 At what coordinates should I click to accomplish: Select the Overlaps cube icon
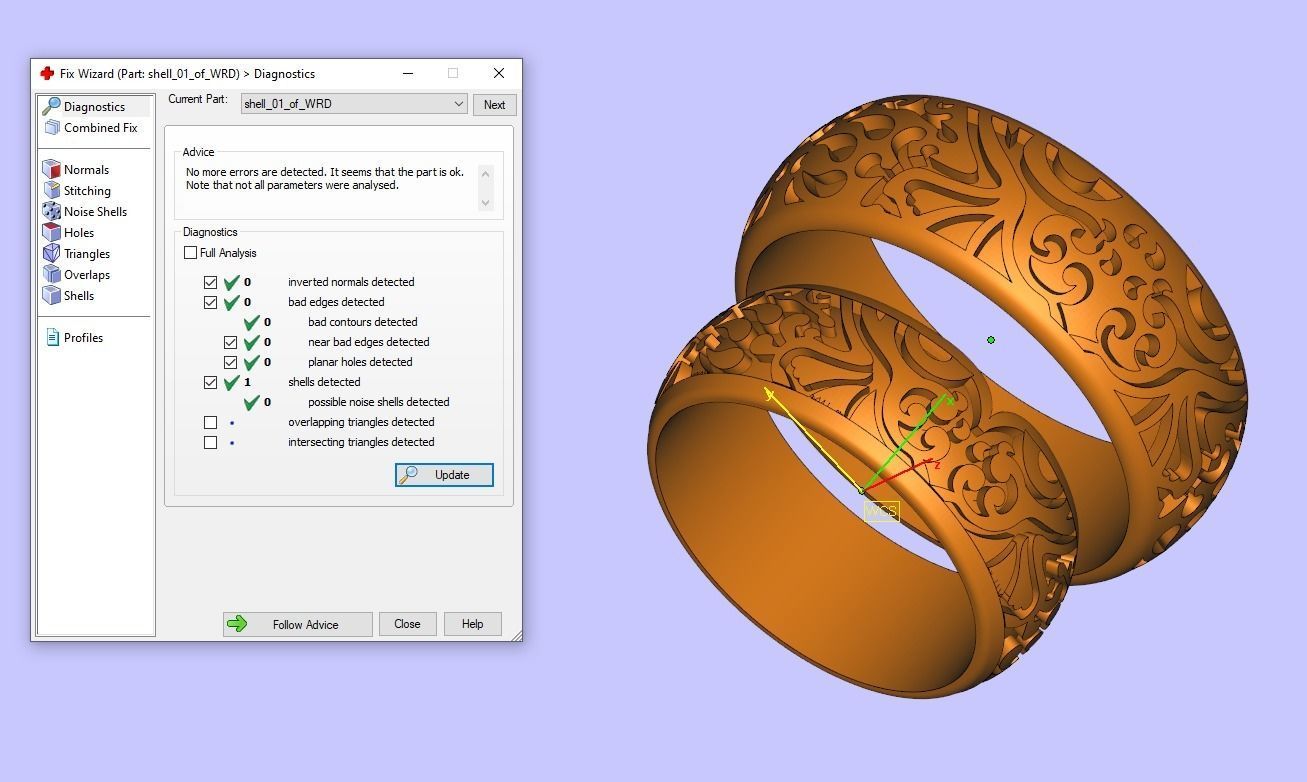[51, 274]
